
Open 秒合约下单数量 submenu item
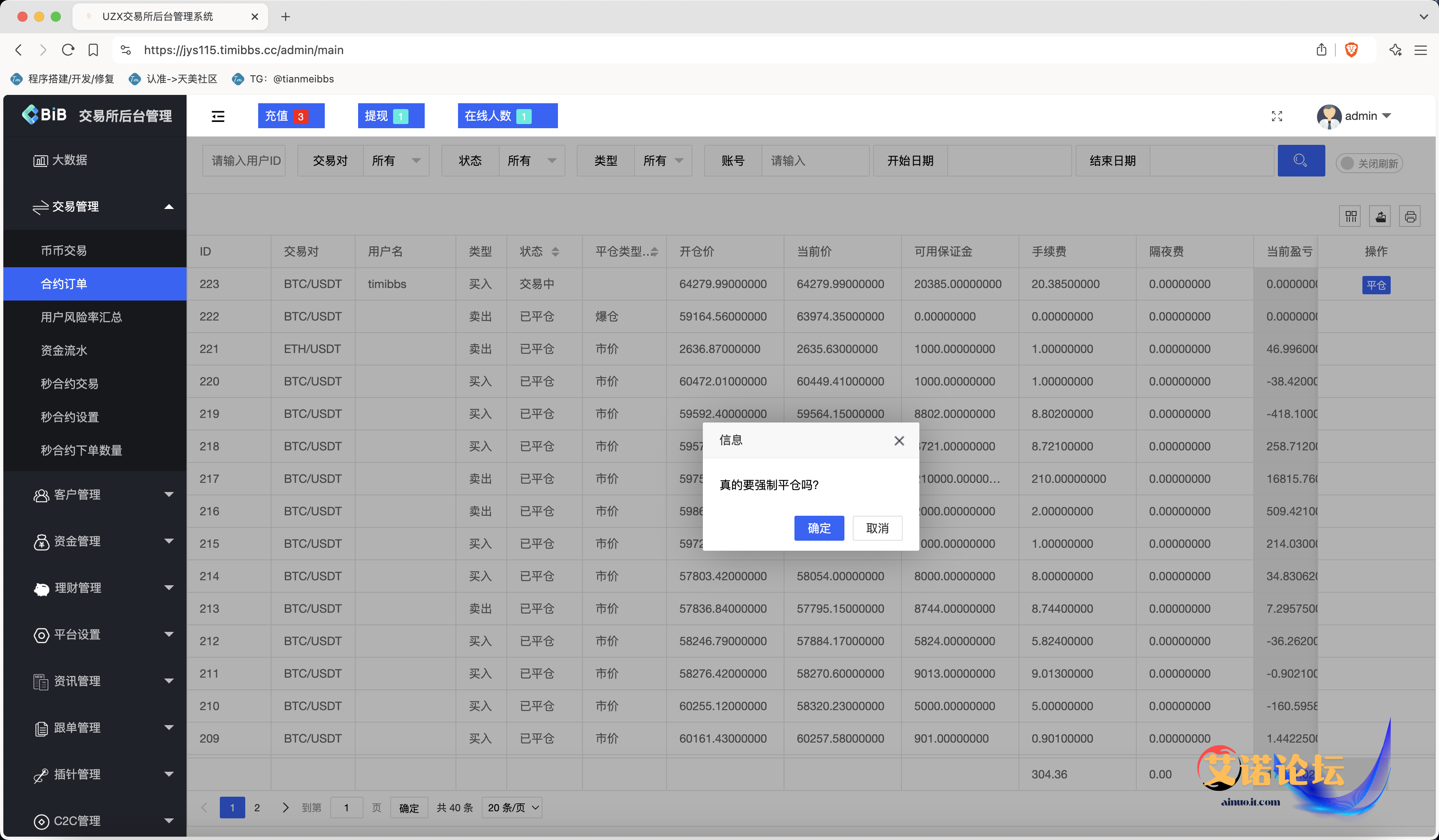pos(95,450)
